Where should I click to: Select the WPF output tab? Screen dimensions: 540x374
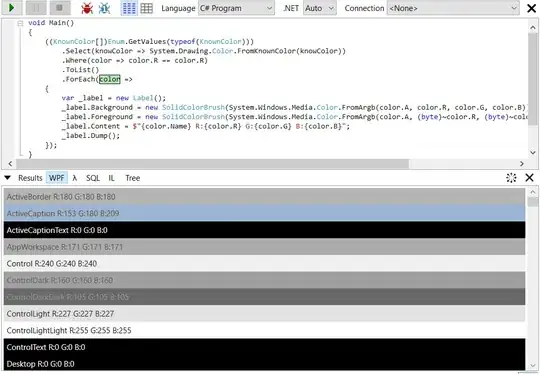click(x=56, y=178)
